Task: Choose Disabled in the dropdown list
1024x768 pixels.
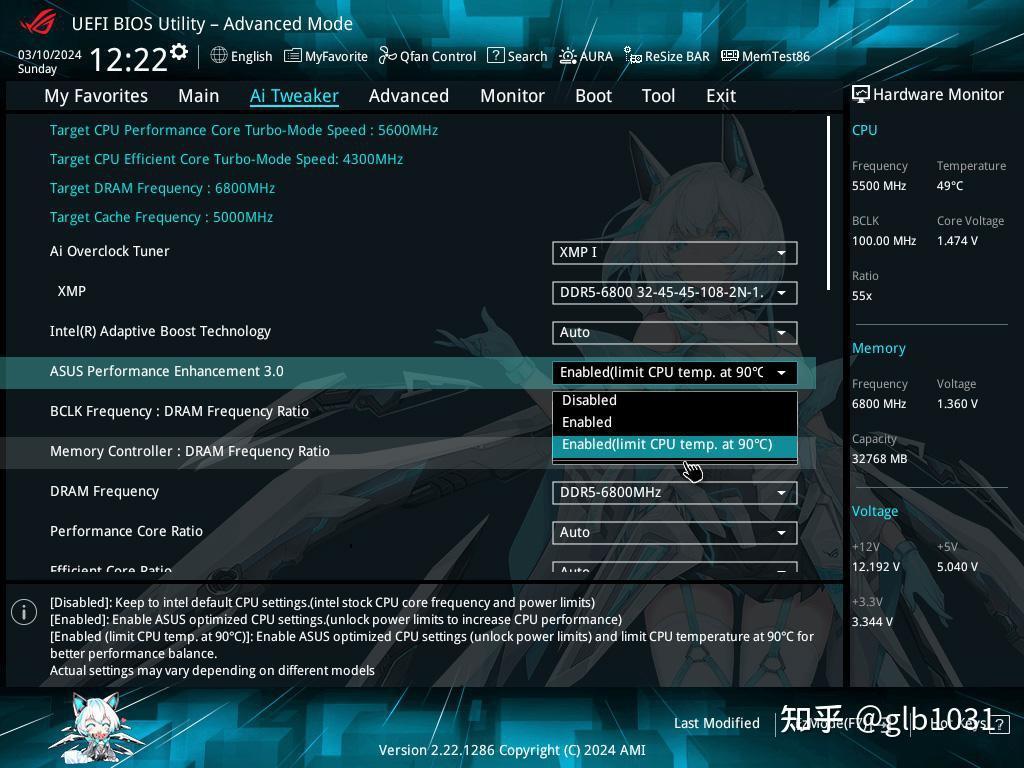Action: tap(675, 400)
